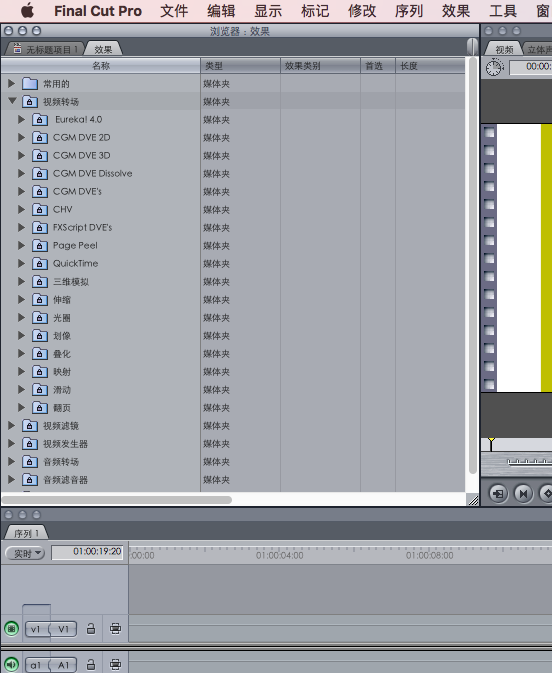Open the 标记 menu
552x673 pixels.
pyautogui.click(x=315, y=11)
